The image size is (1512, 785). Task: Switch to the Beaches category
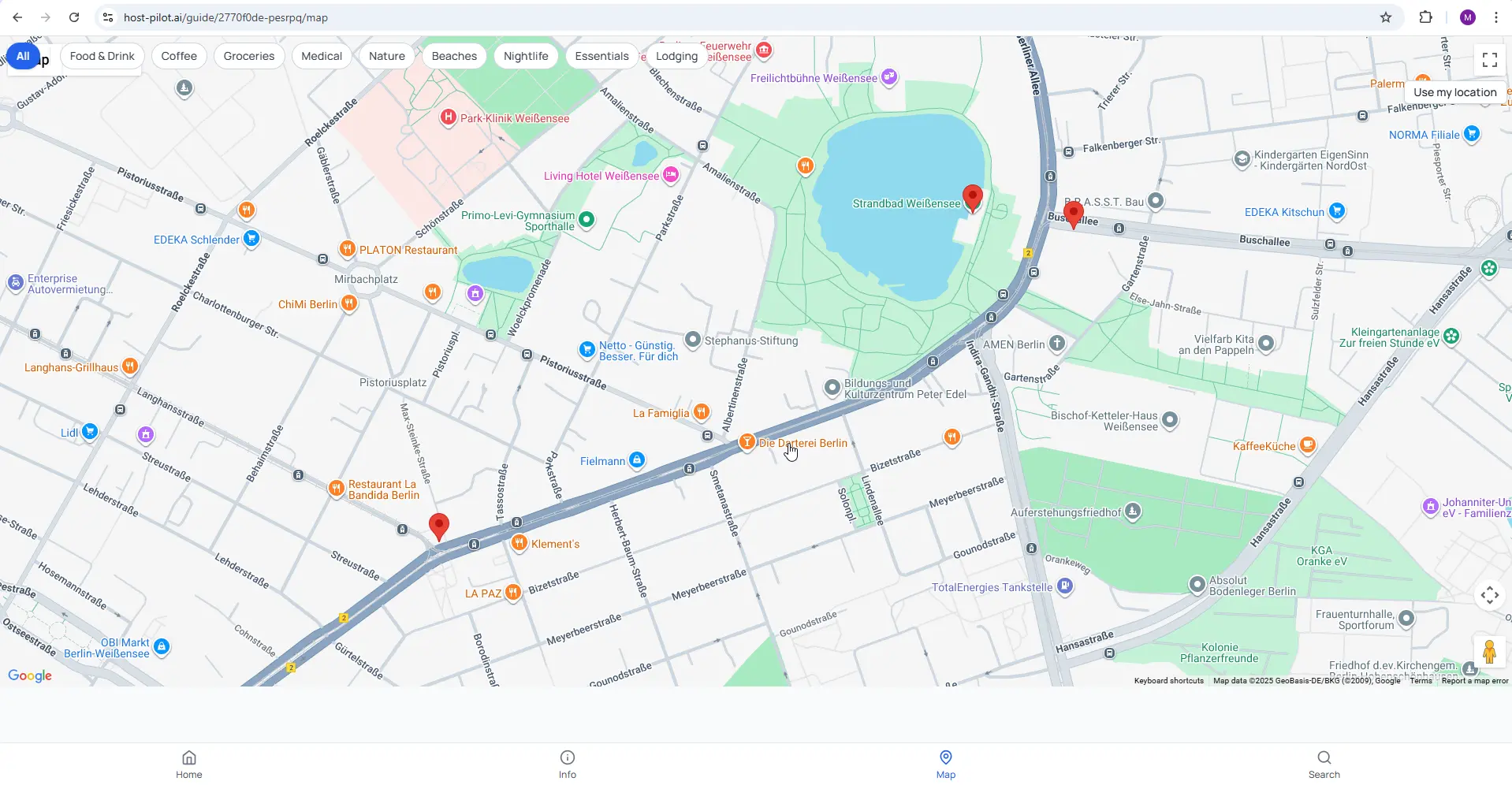(454, 56)
